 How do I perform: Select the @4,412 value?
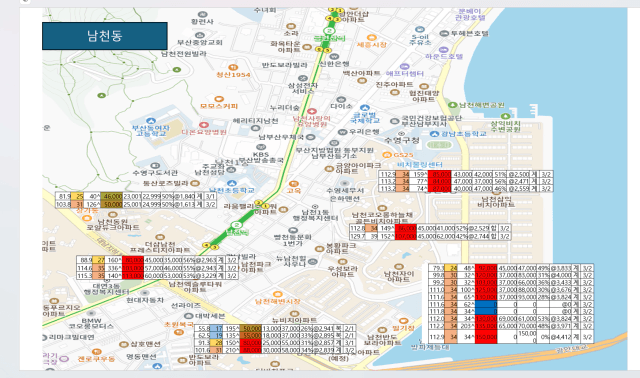(x=560, y=337)
